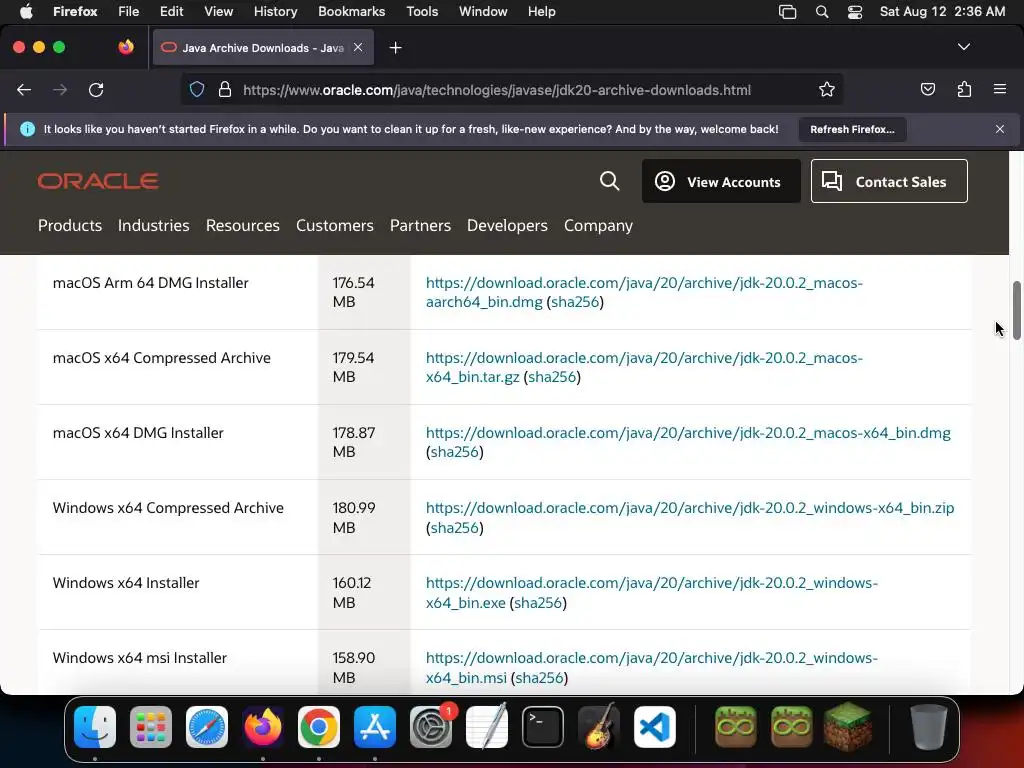
Task: Open sha256 for macOS x64 DMG Installer
Action: click(x=455, y=452)
